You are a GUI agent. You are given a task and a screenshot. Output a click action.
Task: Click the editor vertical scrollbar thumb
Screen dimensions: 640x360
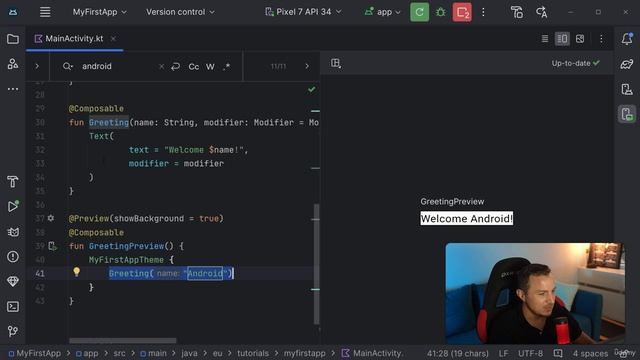316,264
